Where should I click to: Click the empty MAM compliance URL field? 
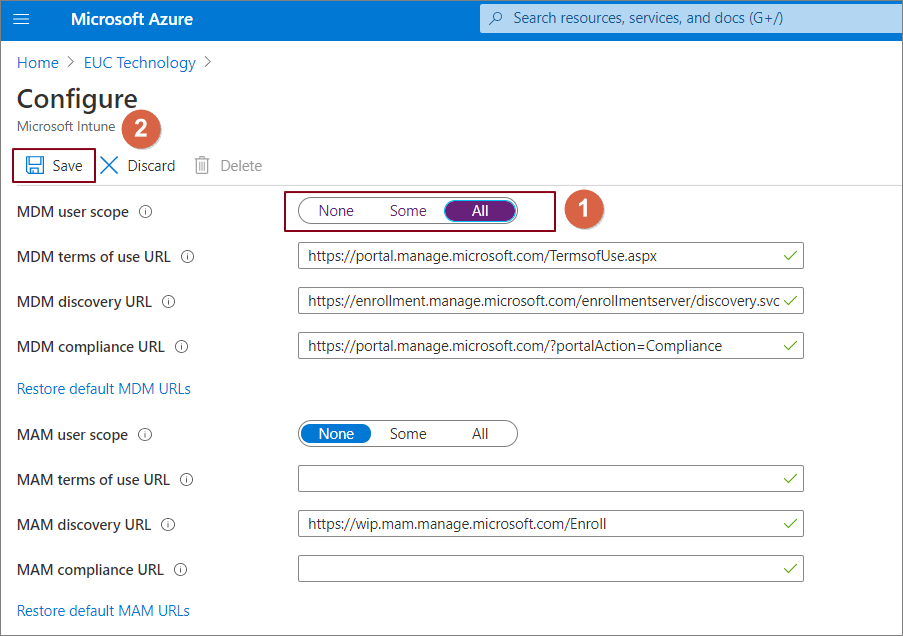tap(551, 568)
